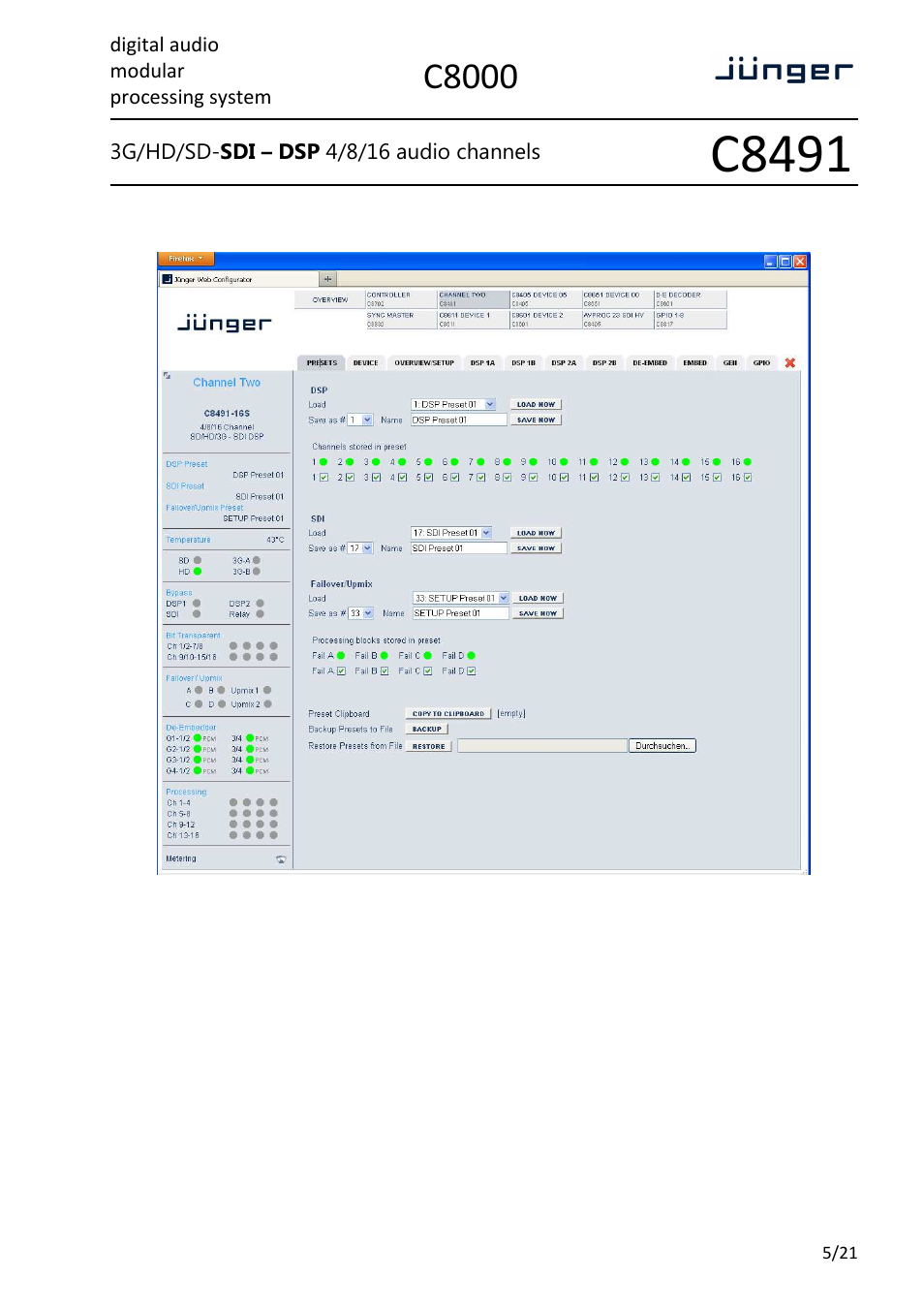Screen dimensions: 924x1309
Task: Click the 3G-A status LED
Action: 257,560
